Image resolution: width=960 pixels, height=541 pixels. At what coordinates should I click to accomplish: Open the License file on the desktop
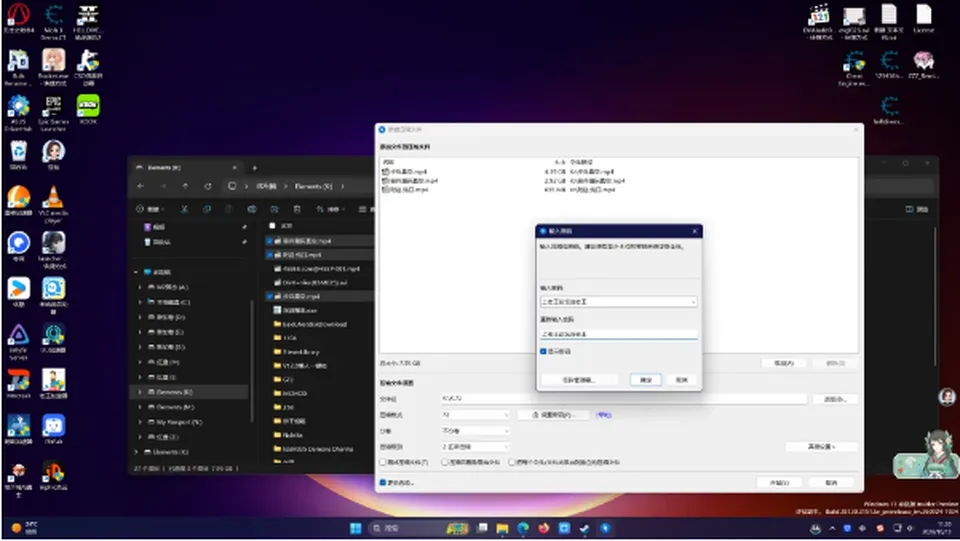pos(924,18)
